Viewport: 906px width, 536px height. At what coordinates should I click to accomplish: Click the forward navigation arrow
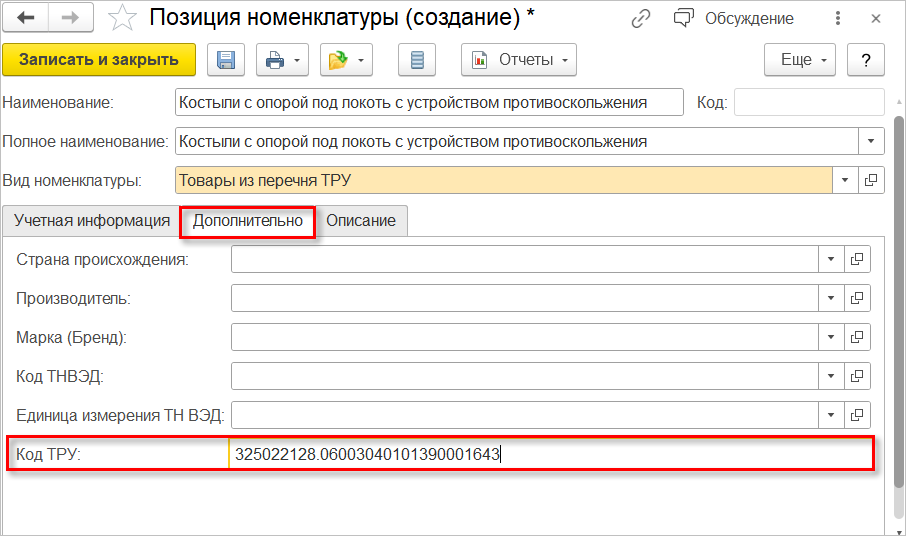70,18
